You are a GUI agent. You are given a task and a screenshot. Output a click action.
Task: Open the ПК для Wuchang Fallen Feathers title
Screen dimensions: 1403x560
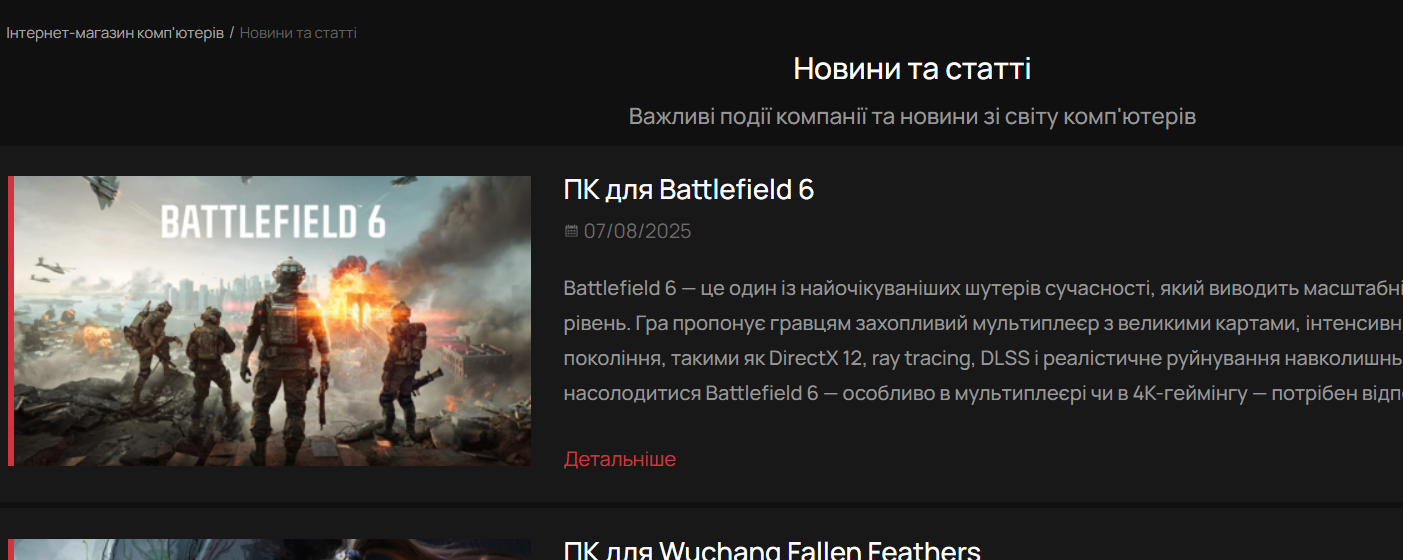click(x=772, y=550)
